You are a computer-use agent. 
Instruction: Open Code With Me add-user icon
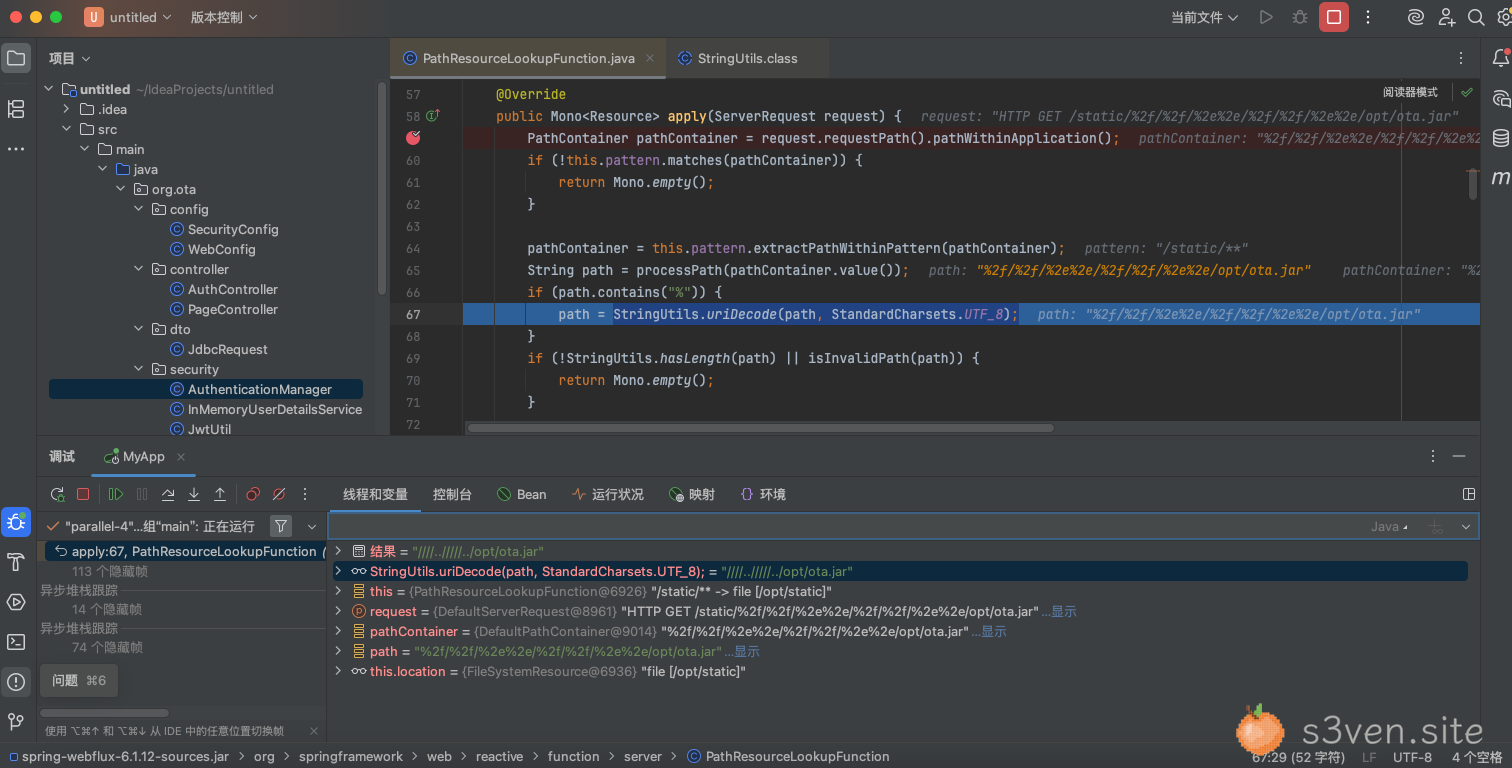click(1446, 17)
